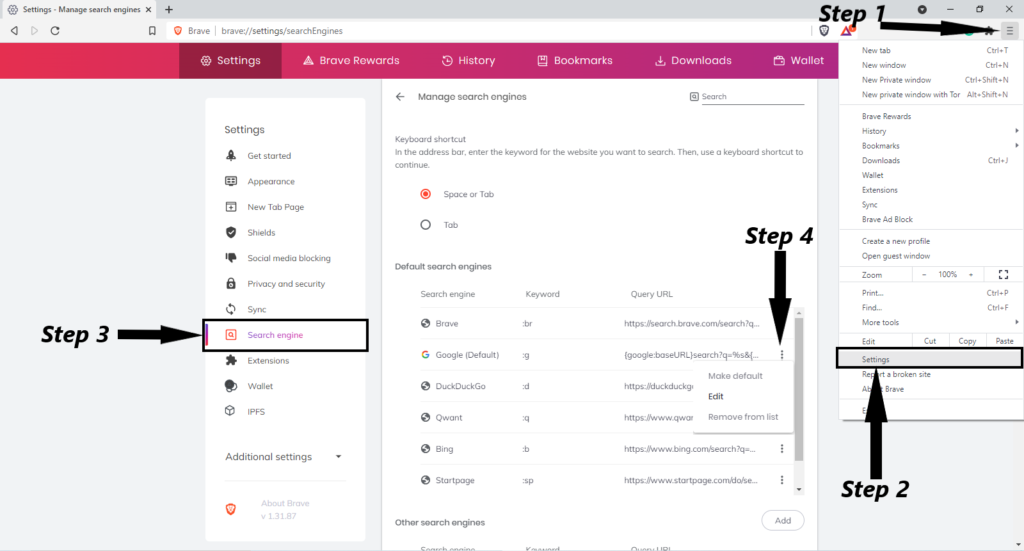Choose Settings in main menu
The height and width of the screenshot is (551, 1024).
tap(930, 359)
